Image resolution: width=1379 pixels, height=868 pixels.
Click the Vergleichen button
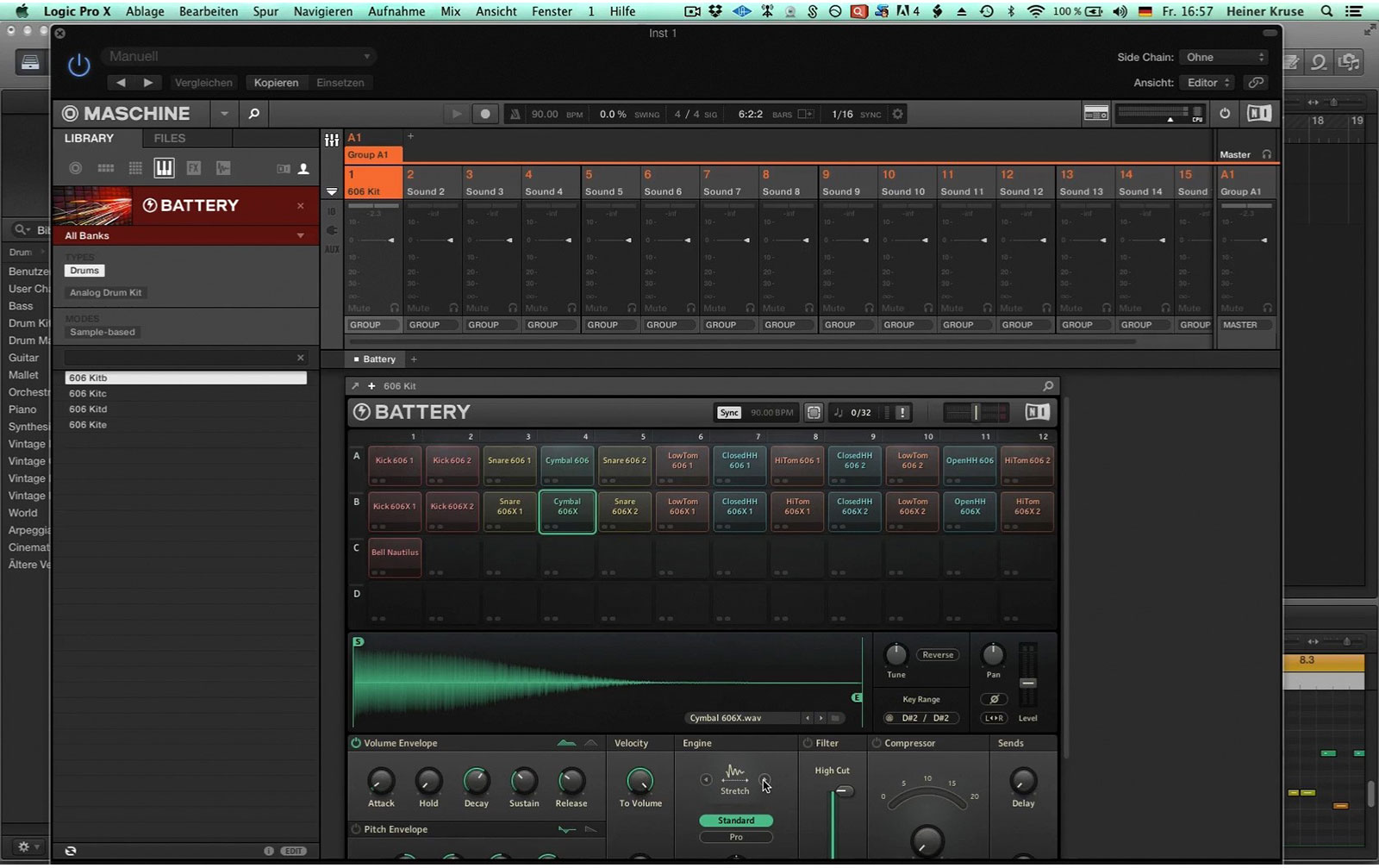click(203, 83)
